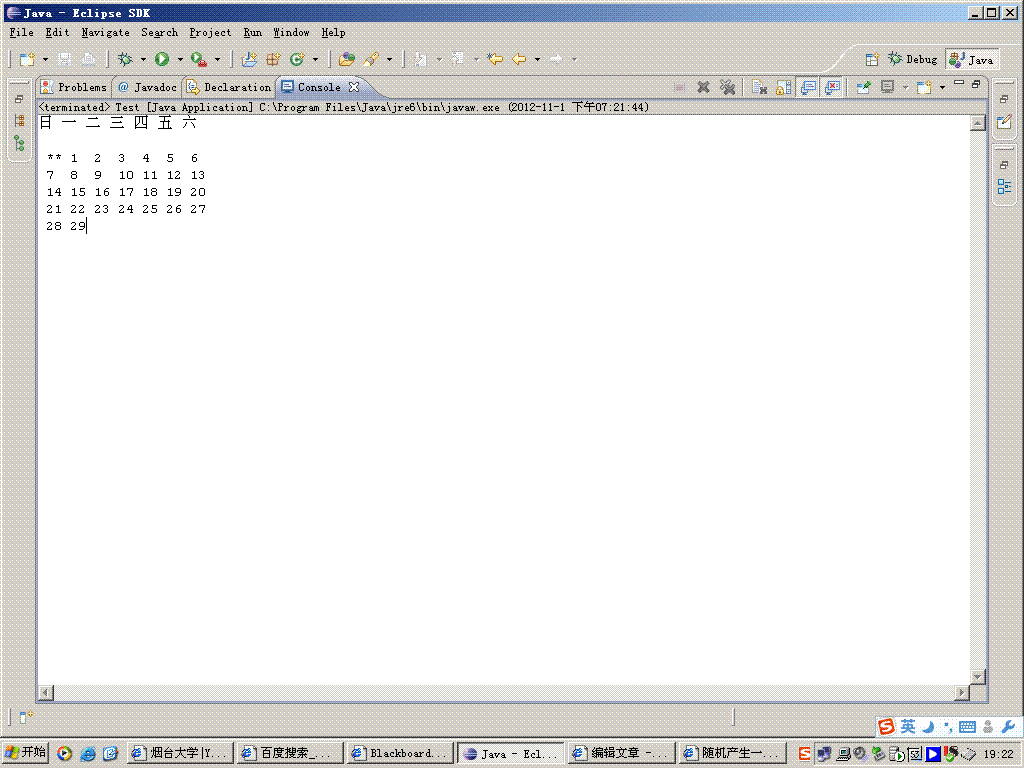Click the Sogou input method S icon

(886, 726)
